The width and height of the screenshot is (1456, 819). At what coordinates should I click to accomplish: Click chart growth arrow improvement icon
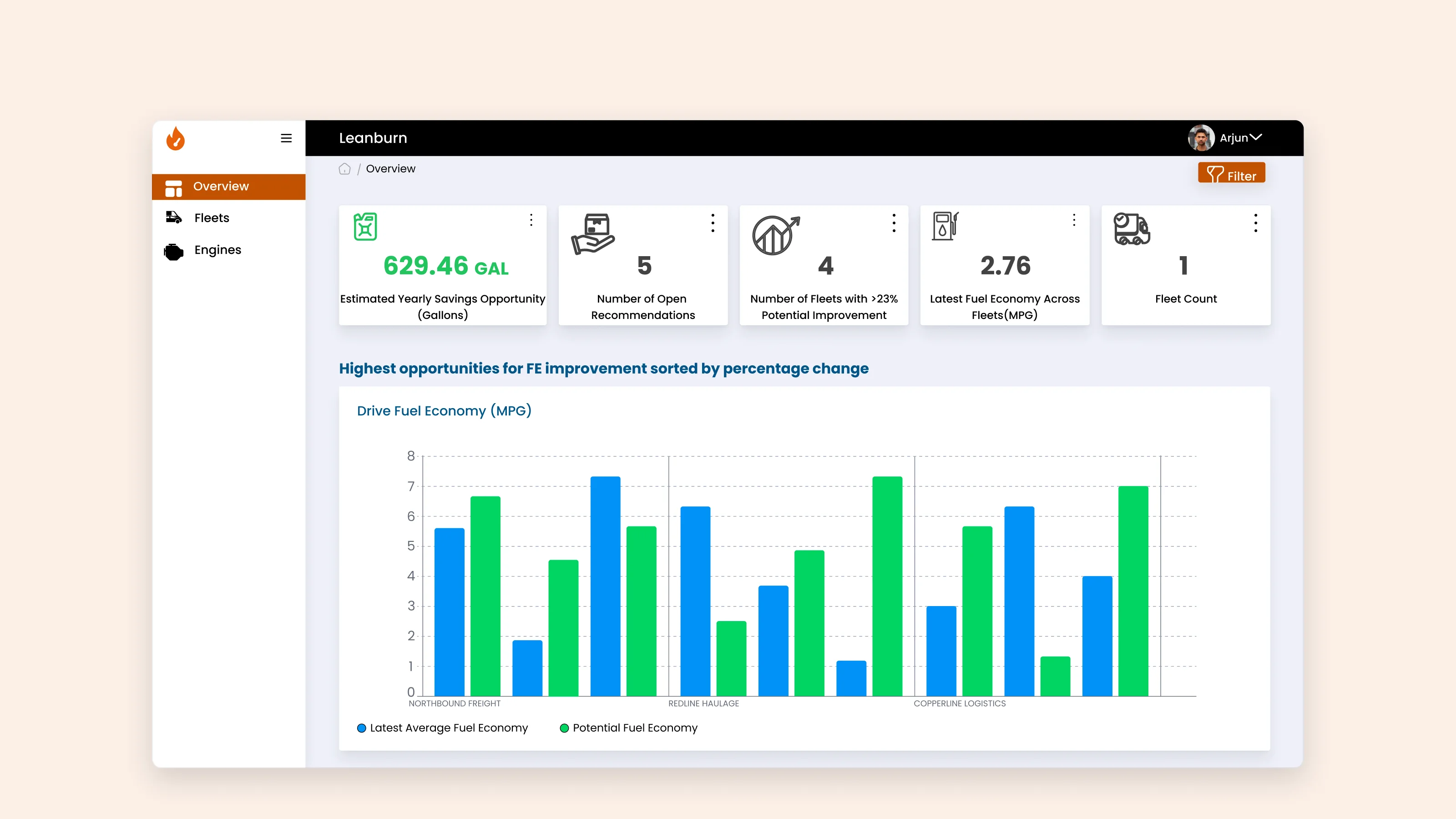775,235
